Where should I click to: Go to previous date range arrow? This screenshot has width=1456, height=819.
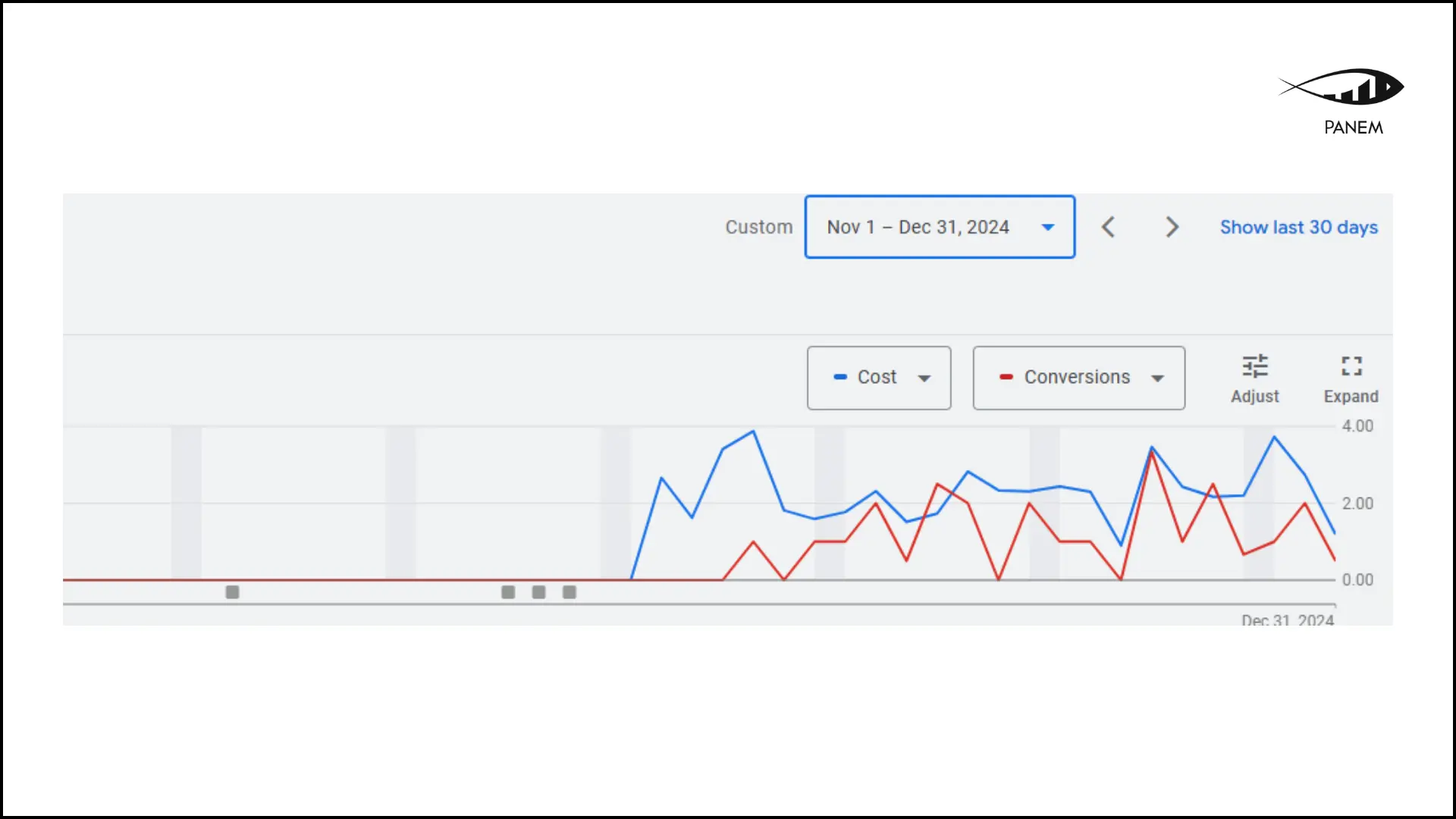(x=1108, y=227)
